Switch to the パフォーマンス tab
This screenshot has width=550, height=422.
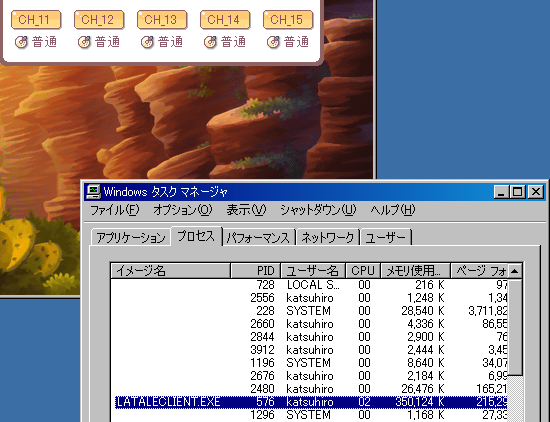258,238
